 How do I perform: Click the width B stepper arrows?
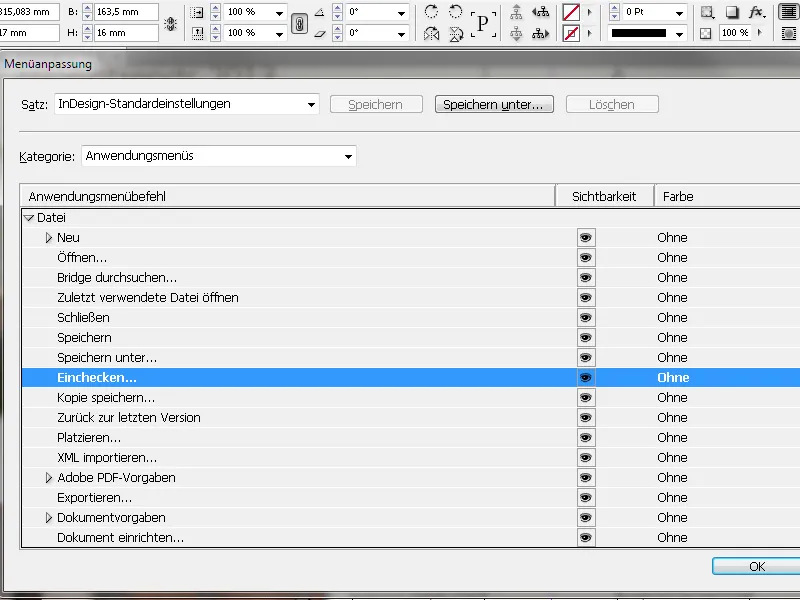click(x=87, y=12)
